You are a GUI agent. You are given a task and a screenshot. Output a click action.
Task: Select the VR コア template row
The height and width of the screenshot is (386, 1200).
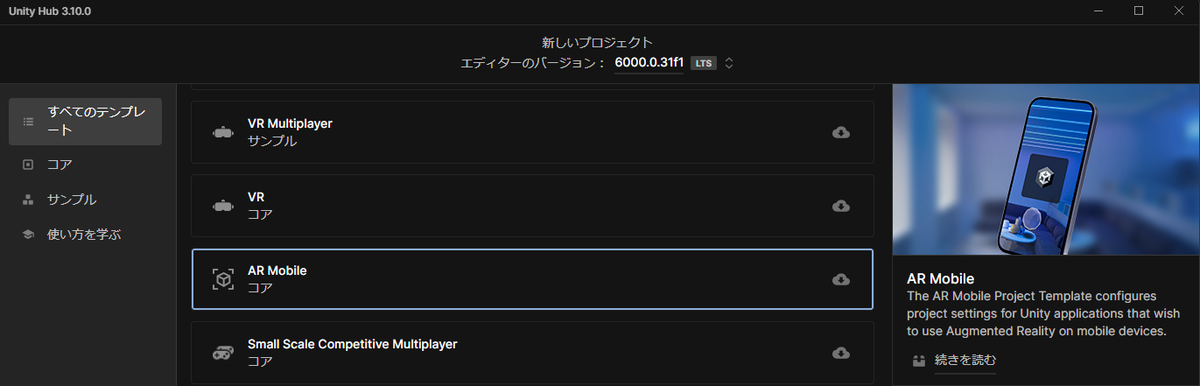532,206
